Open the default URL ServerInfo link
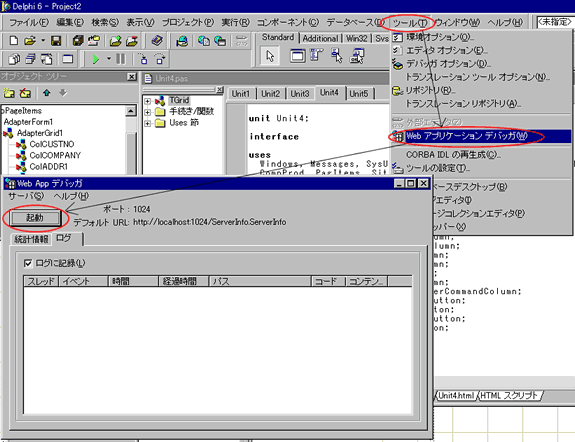The height and width of the screenshot is (442, 575). (209, 222)
